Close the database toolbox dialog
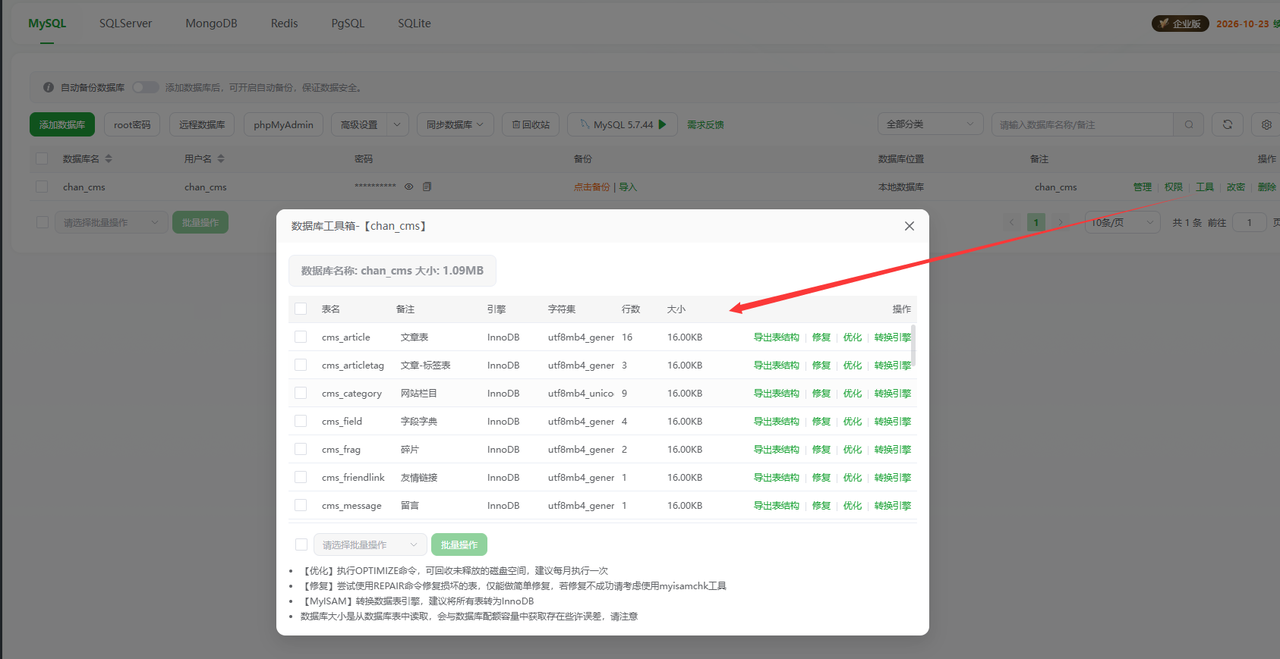Screen dimensions: 1280x659 [x=909, y=226]
